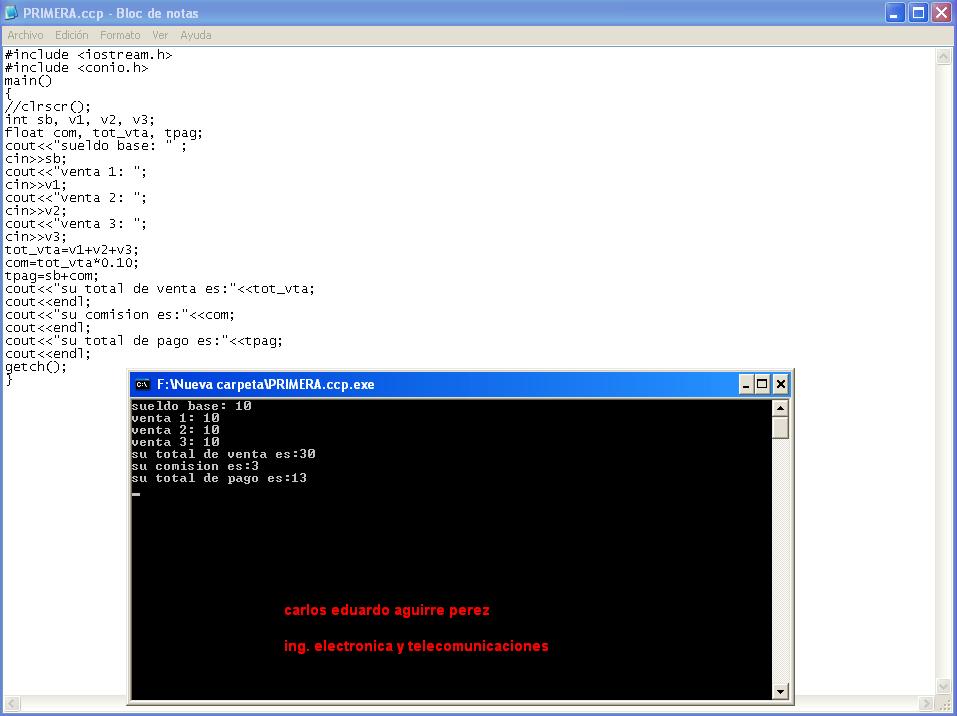Click the 'cout<<"sueldo base: " ;' line
Viewport: 957px width, 716px height.
[x=96, y=146]
